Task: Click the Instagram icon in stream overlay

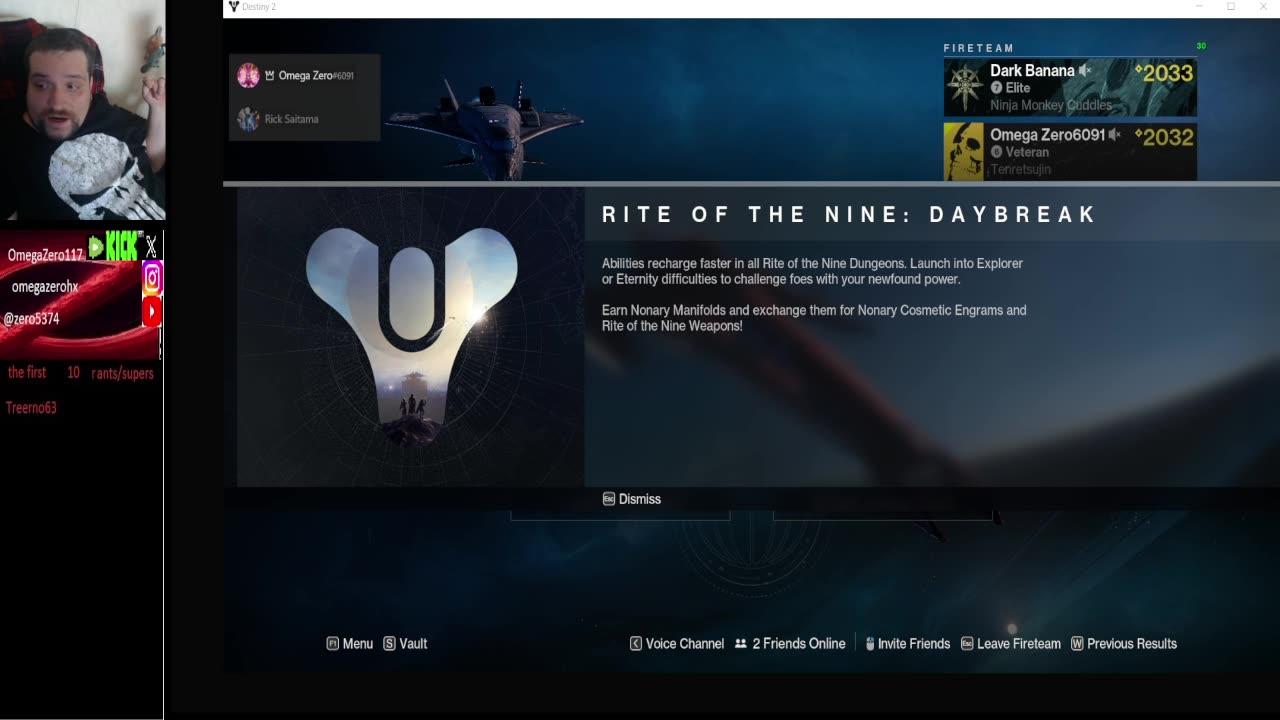Action: (x=152, y=277)
